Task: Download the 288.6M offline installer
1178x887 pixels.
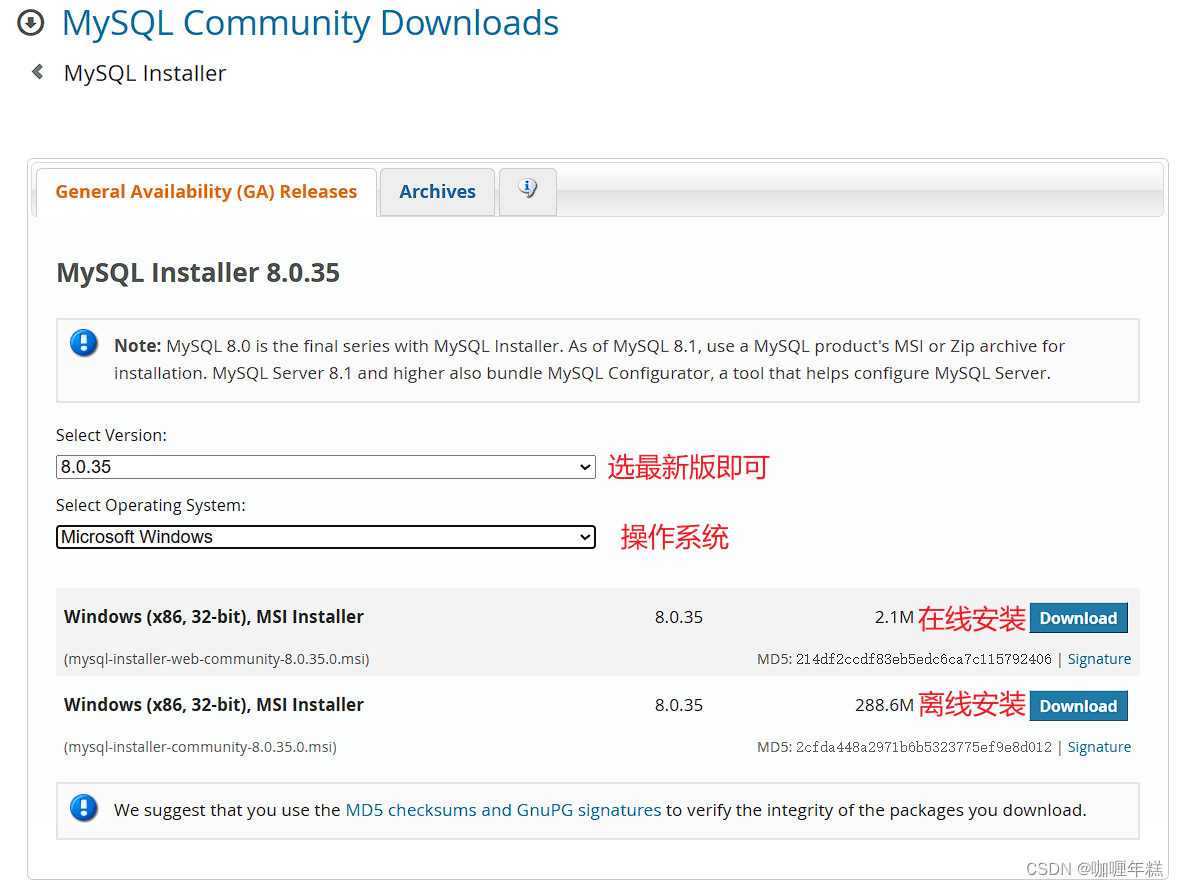Action: (x=1078, y=706)
